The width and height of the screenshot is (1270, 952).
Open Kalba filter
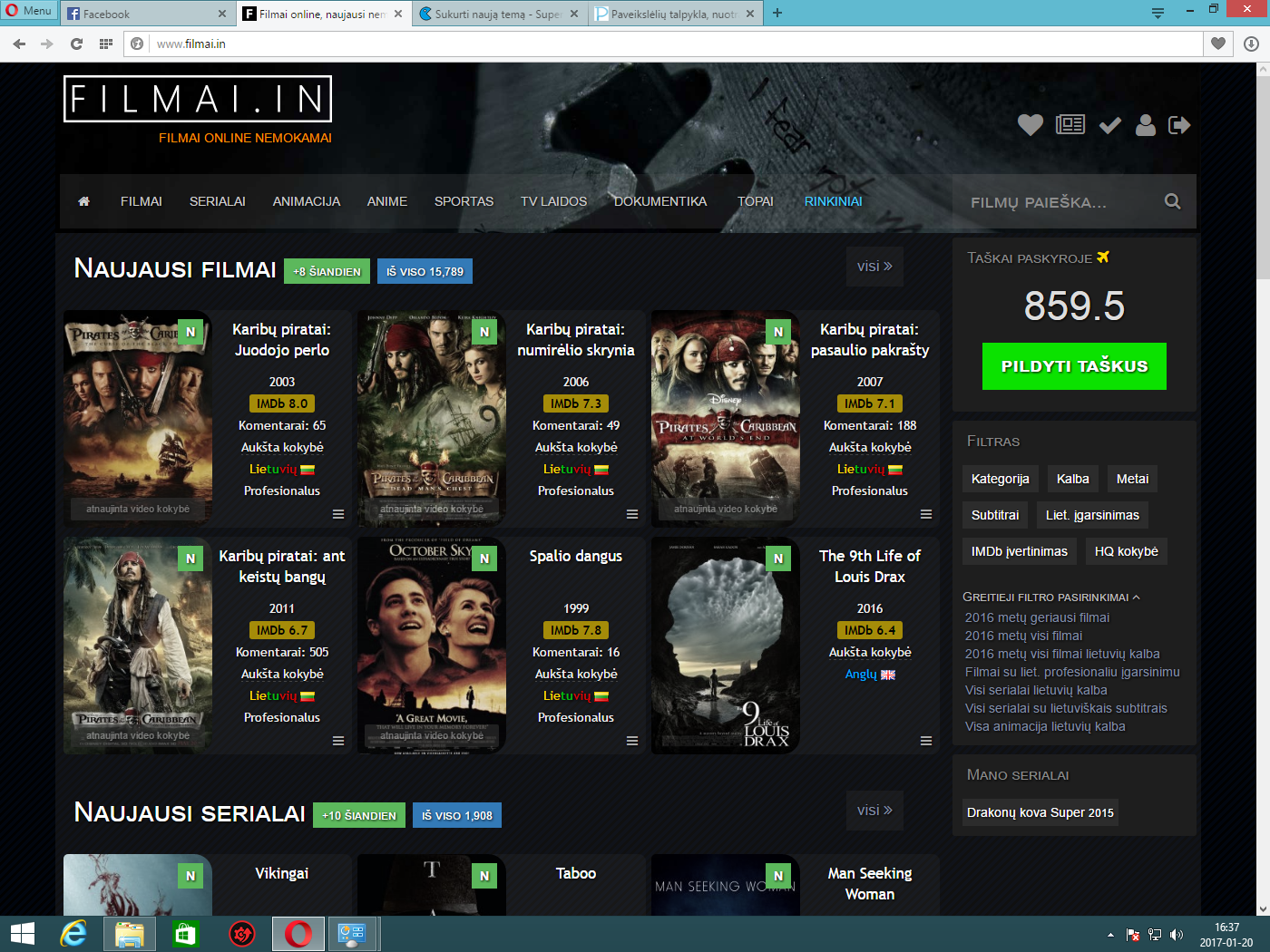[x=1073, y=479]
